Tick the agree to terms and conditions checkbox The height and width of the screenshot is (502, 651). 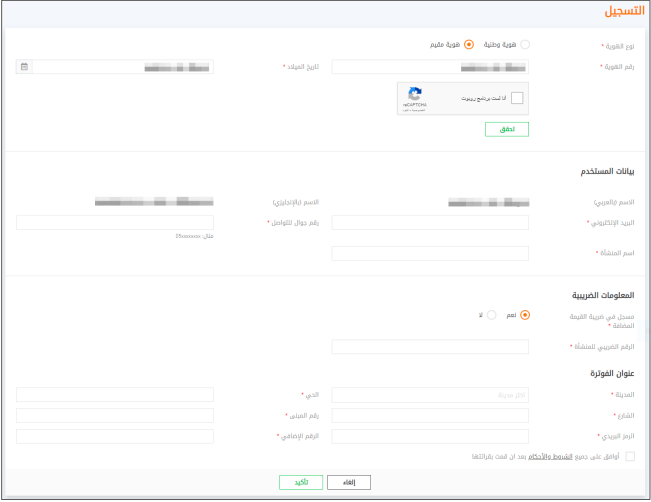[x=629, y=456]
